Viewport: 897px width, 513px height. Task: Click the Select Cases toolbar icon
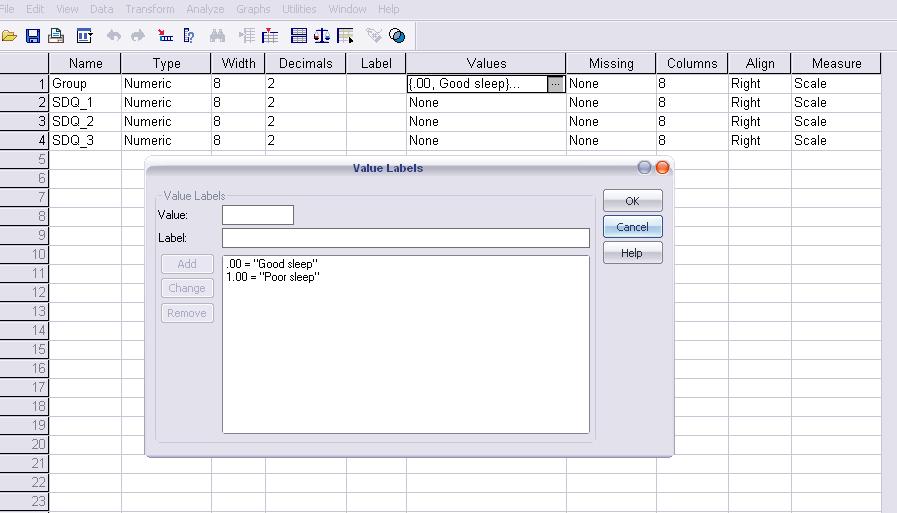coord(346,36)
